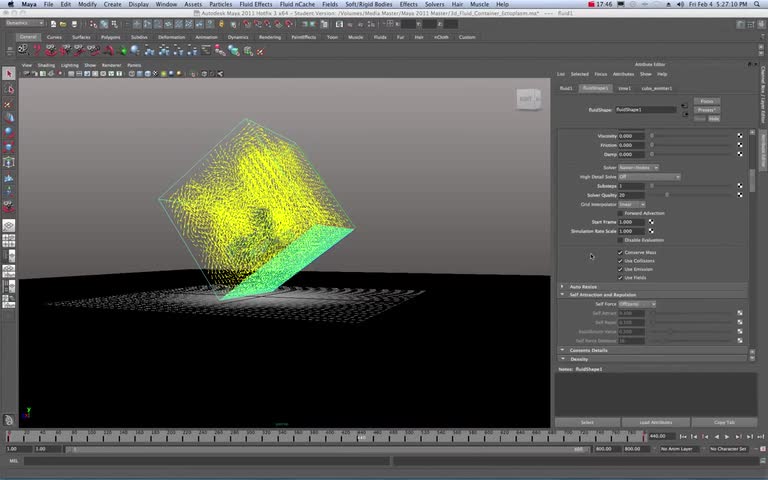768x480 pixels.
Task: Choose the Rotate tool in left toolbox
Action: 9,132
